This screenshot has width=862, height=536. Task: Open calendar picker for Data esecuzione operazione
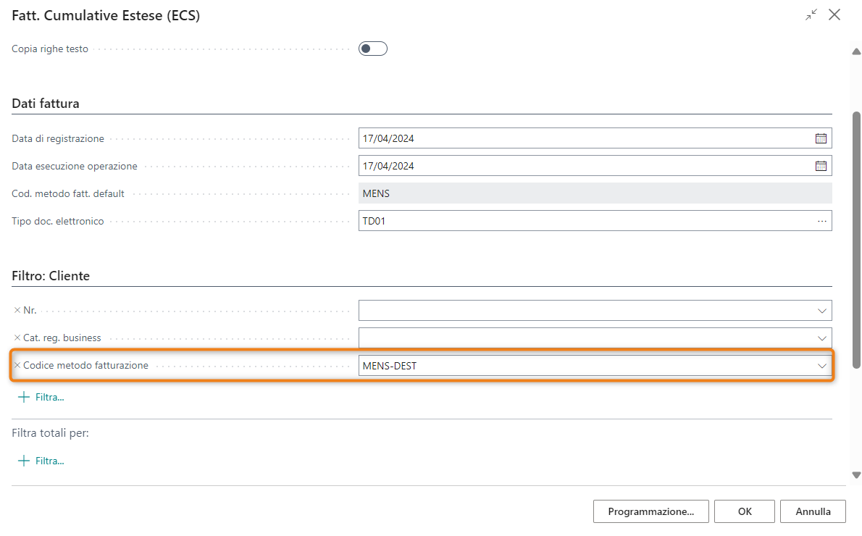(821, 166)
